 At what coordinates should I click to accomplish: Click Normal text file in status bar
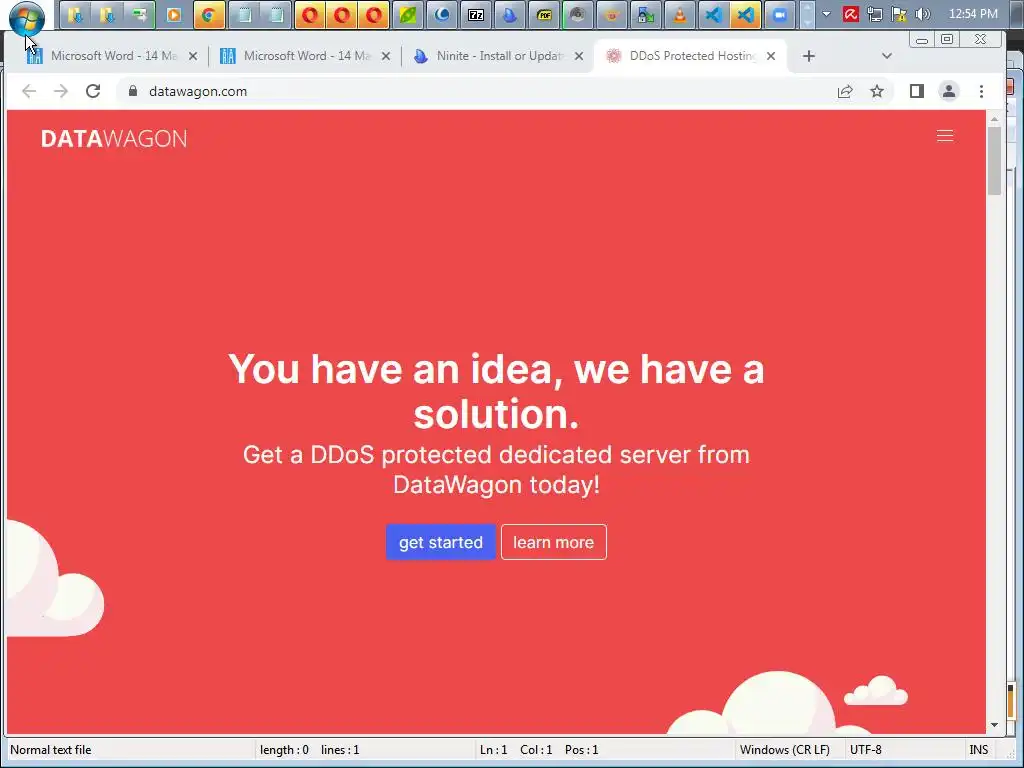[x=51, y=750]
